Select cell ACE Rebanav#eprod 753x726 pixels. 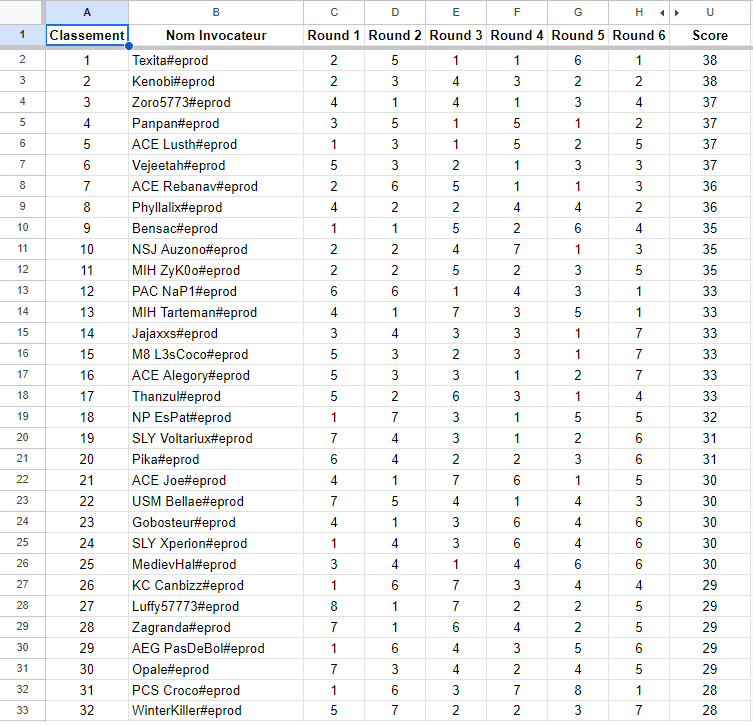tap(216, 186)
